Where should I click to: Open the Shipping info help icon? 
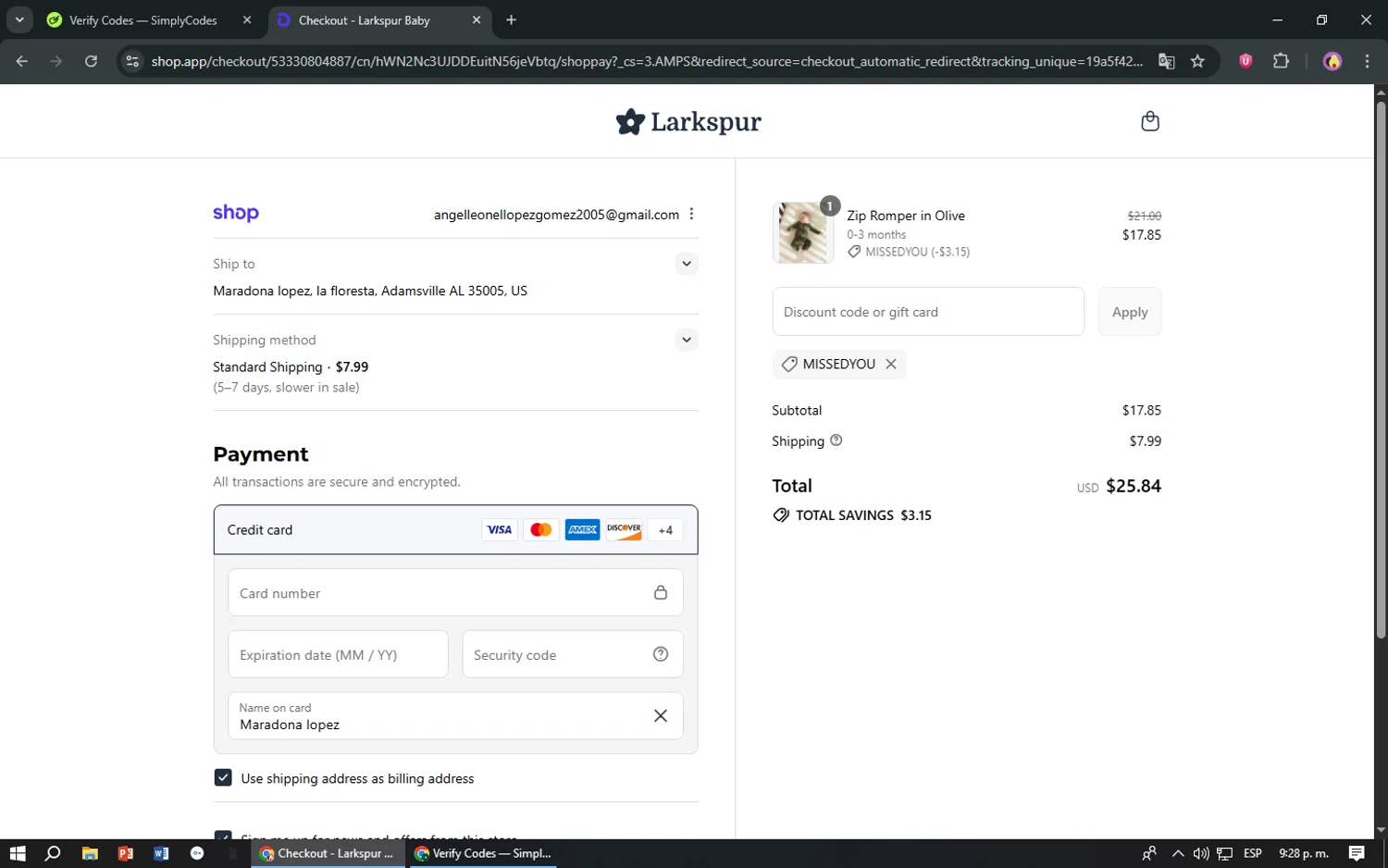pos(837,440)
